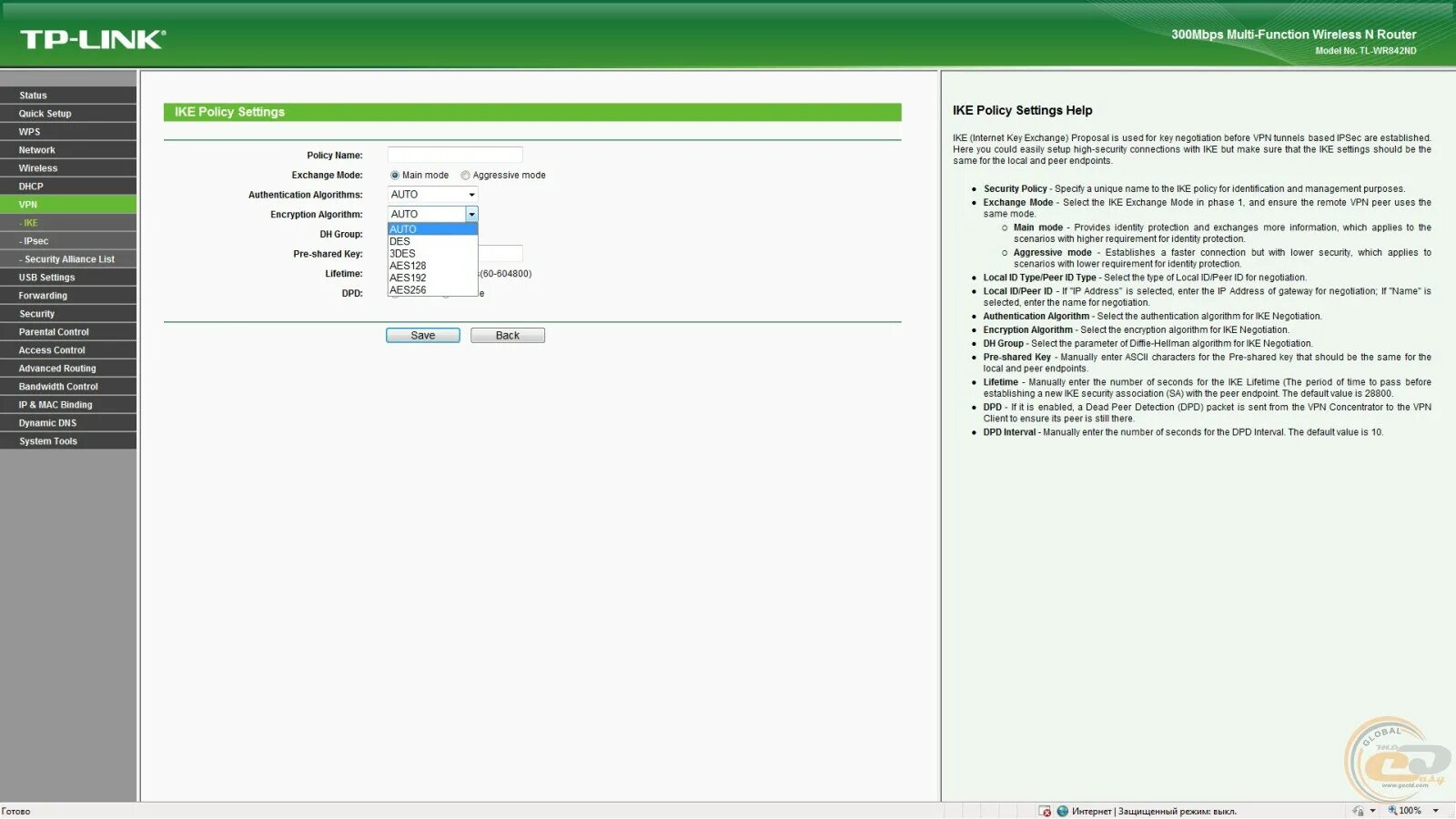Click the 'IKE Policy Settings' green header
Viewport: 1456px width, 819px height.
[x=532, y=112]
